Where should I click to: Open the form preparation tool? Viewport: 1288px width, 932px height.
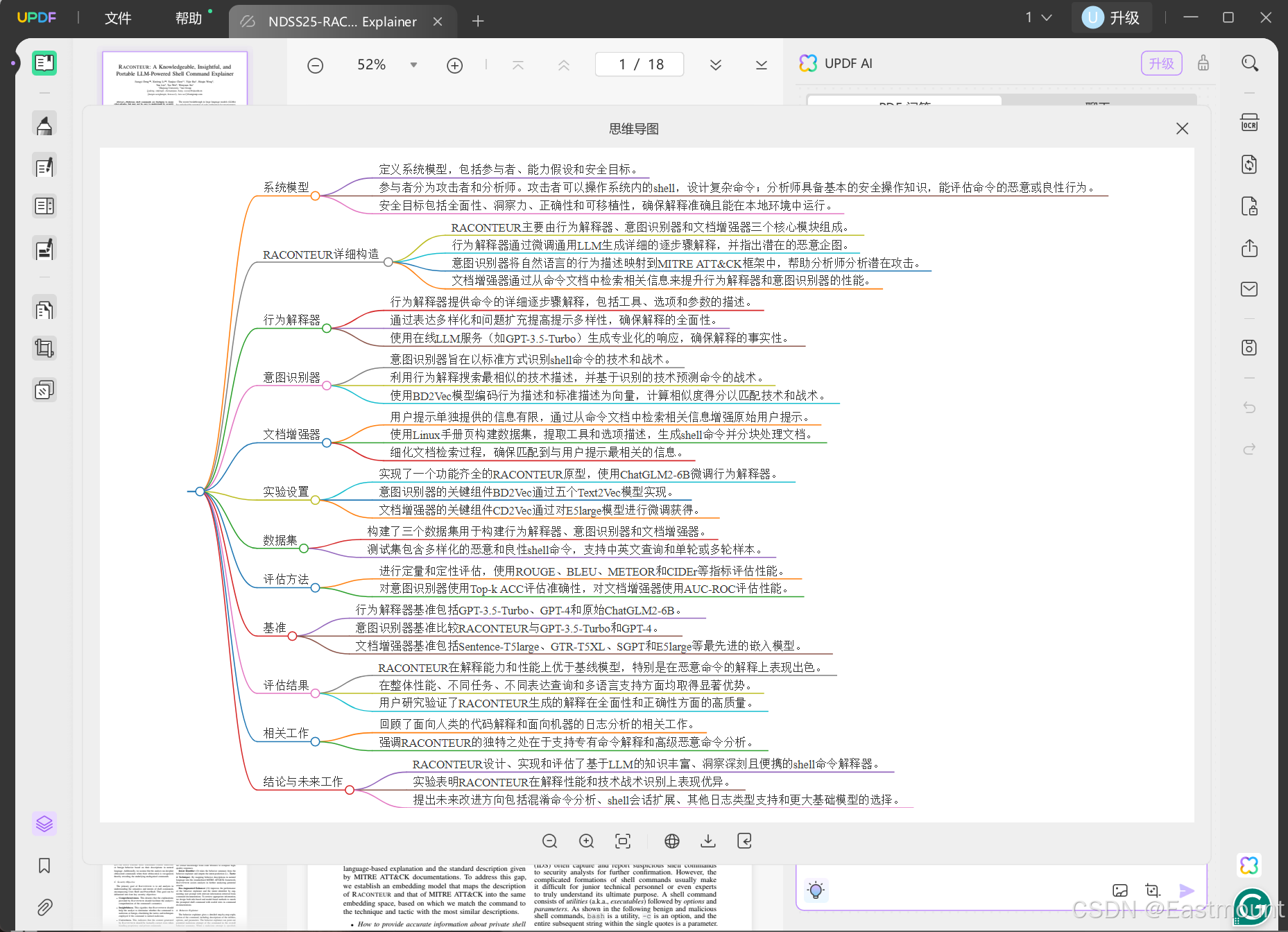point(44,249)
